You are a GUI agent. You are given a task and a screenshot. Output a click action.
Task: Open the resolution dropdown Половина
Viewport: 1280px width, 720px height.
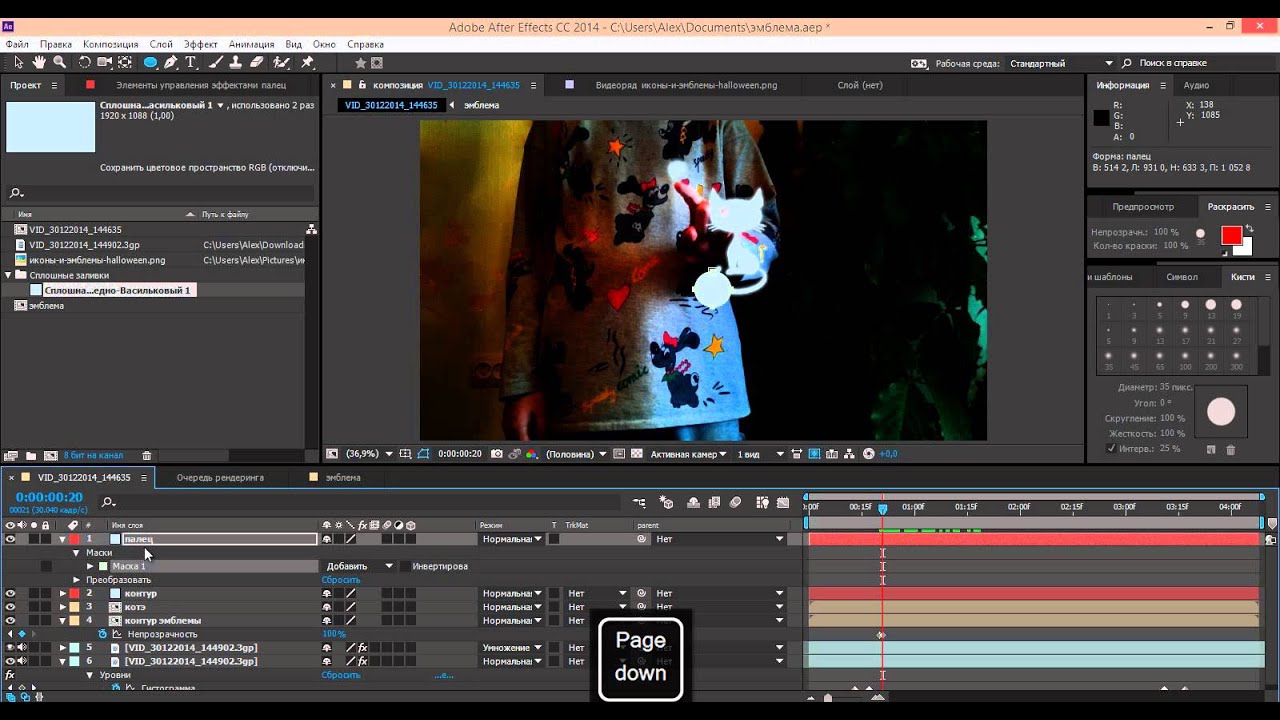point(576,454)
